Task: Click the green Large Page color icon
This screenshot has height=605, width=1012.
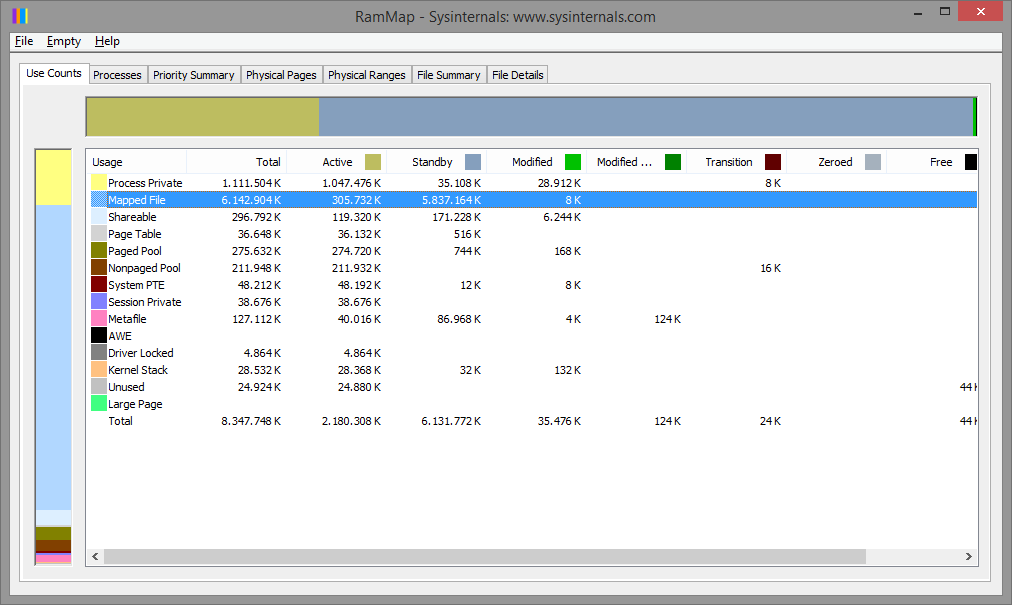Action: (99, 404)
